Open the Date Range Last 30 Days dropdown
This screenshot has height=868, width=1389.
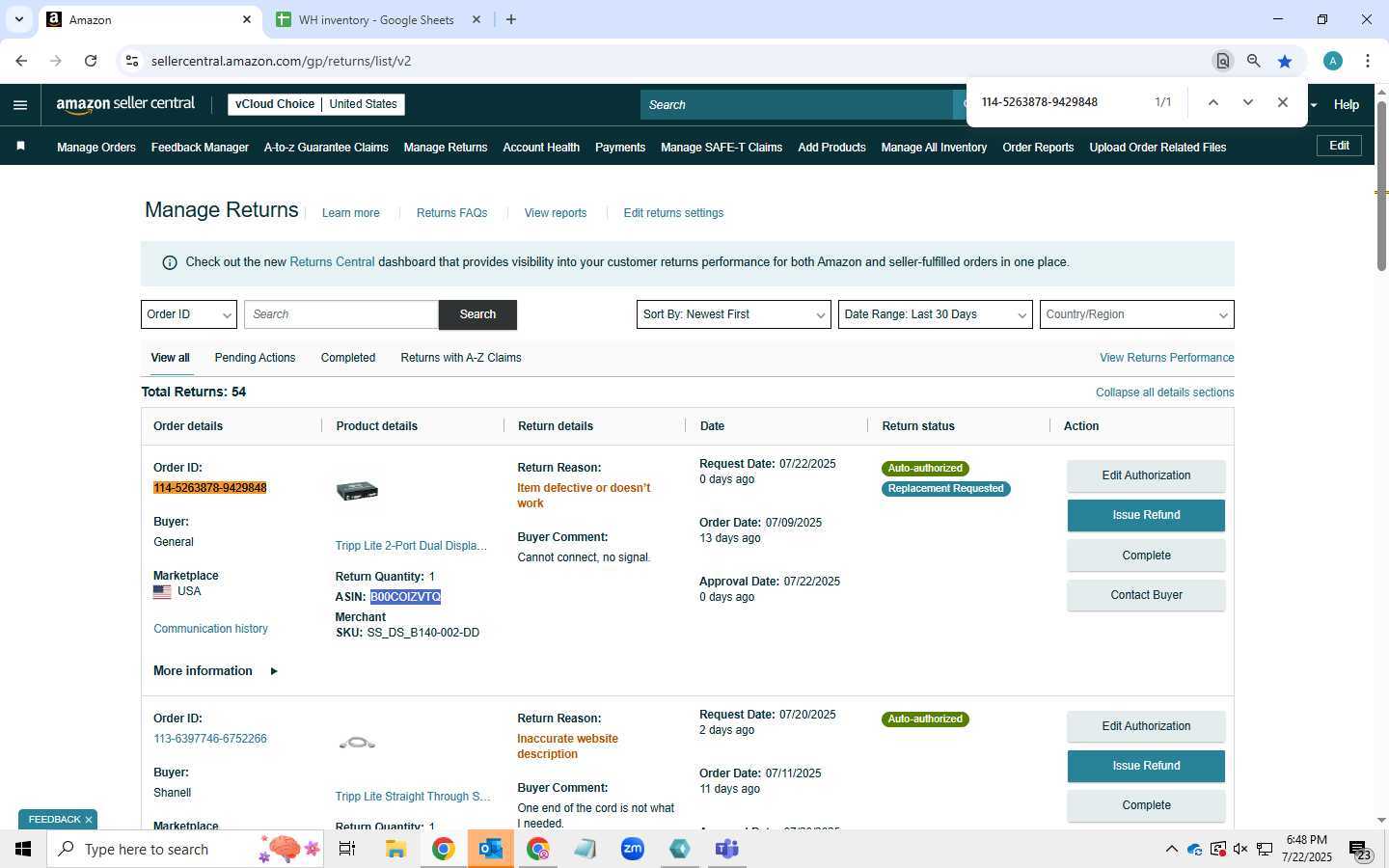point(936,314)
